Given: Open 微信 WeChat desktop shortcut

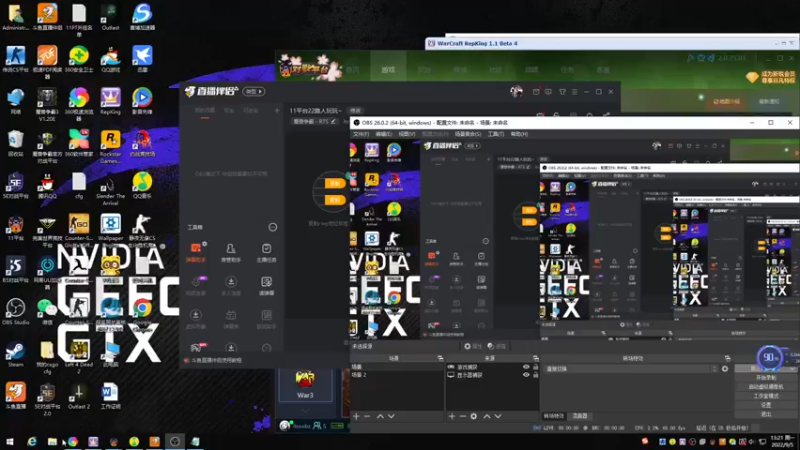Looking at the screenshot, I should click(x=47, y=312).
